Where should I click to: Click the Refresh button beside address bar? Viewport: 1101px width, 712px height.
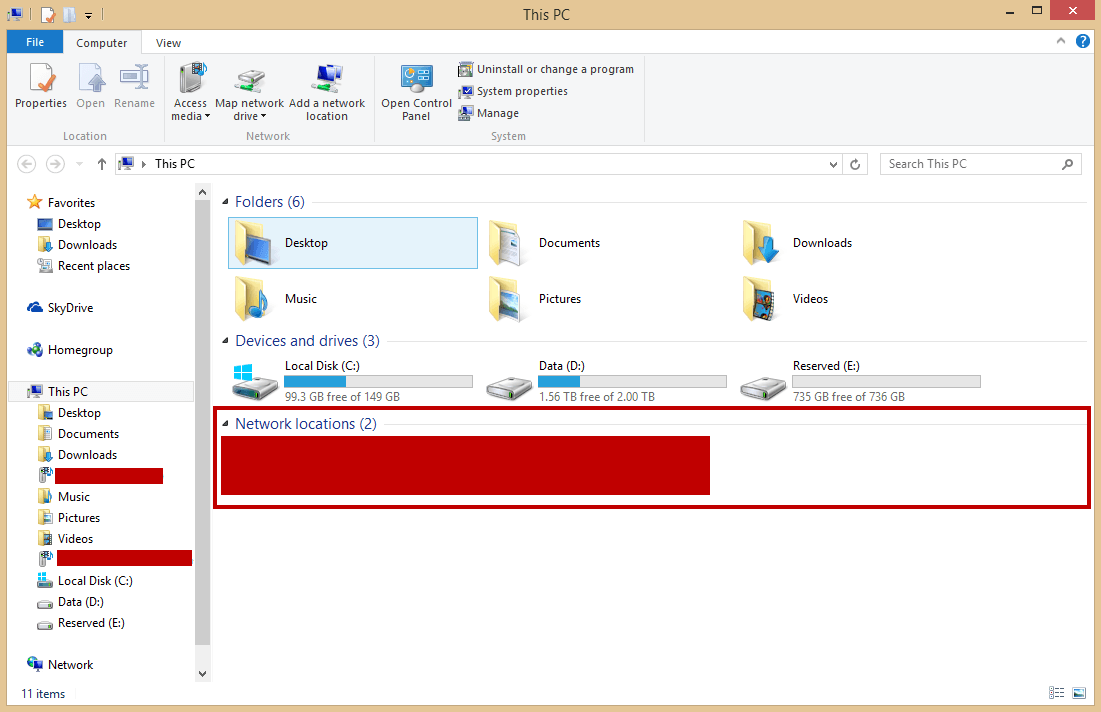click(x=855, y=164)
